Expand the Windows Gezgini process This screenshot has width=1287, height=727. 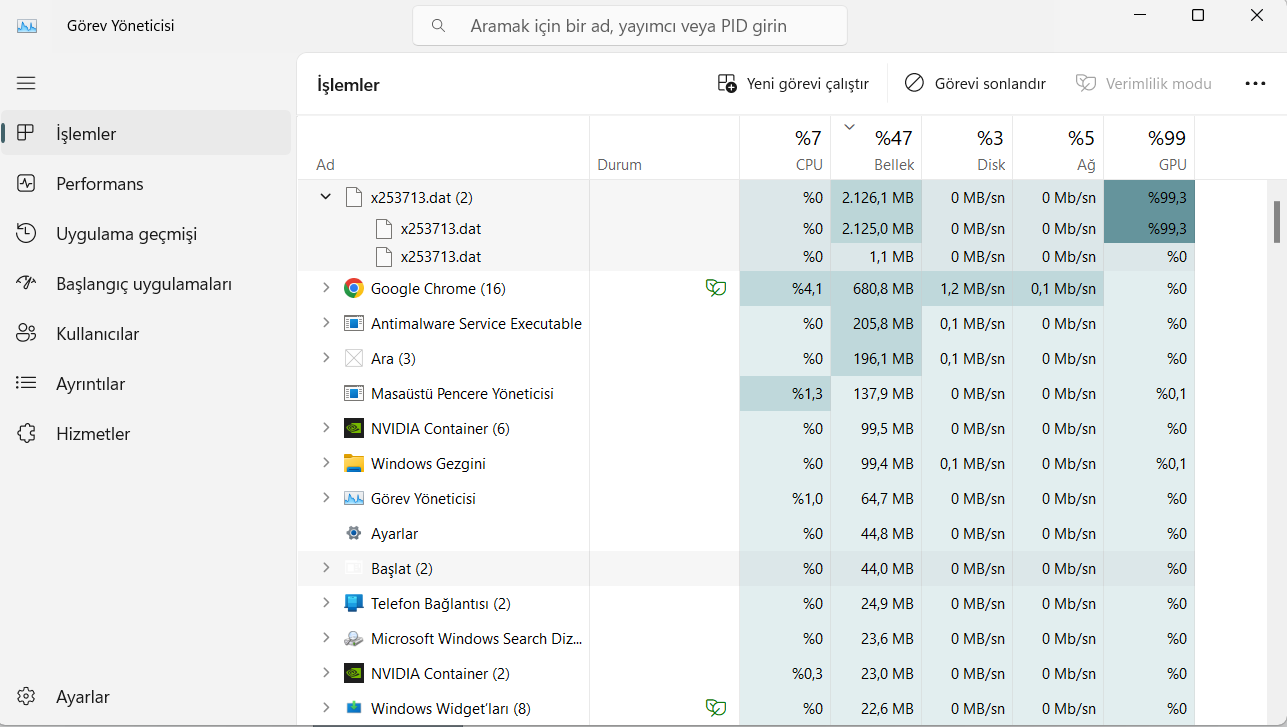(x=325, y=463)
